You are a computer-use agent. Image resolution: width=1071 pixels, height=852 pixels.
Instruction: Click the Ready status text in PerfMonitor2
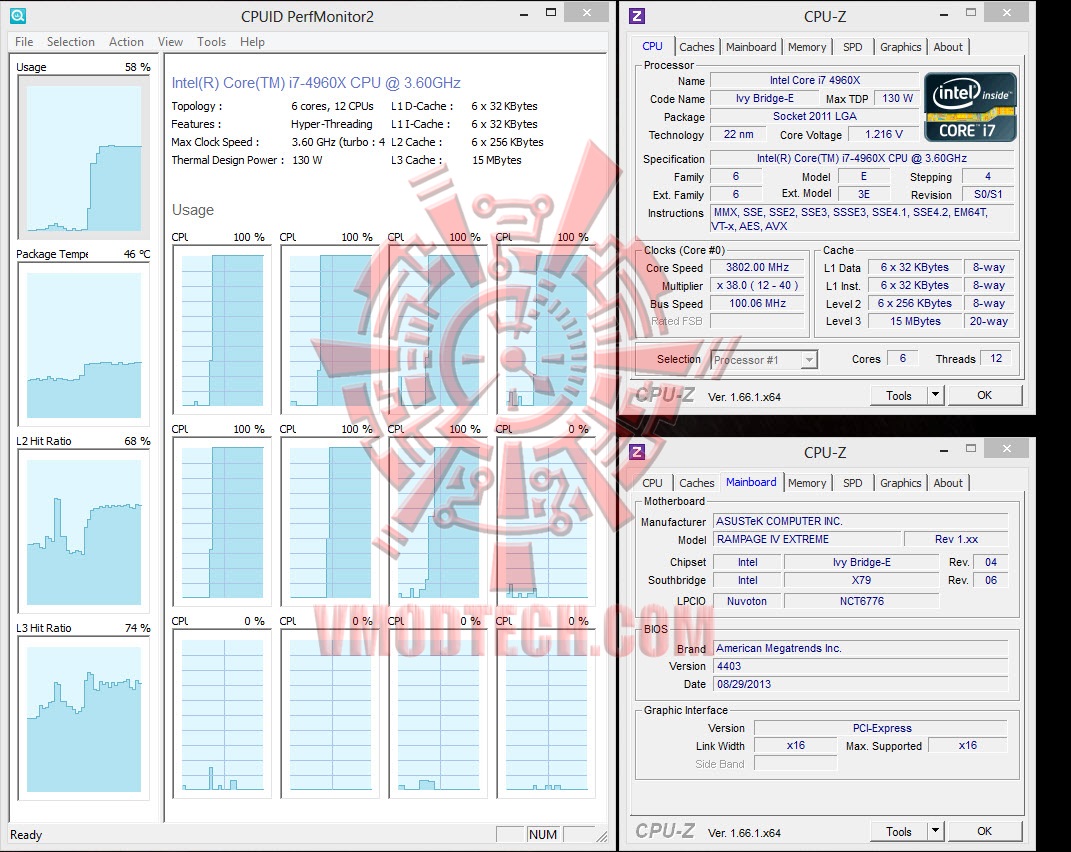(x=26, y=834)
